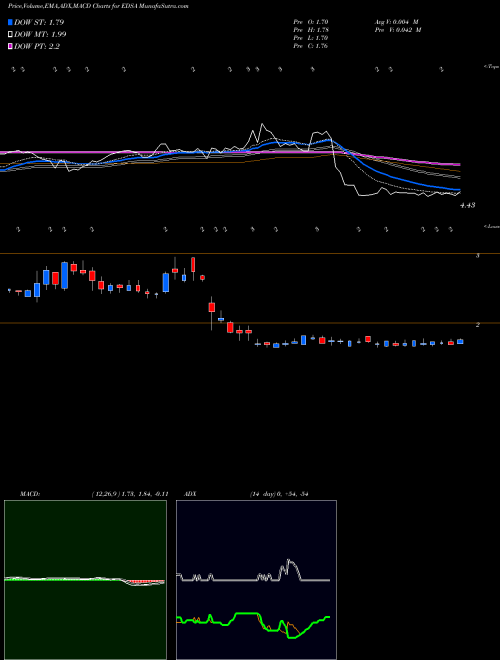Click the 'ADX' panel heading
The width and height of the screenshot is (500, 660).
coord(190,494)
